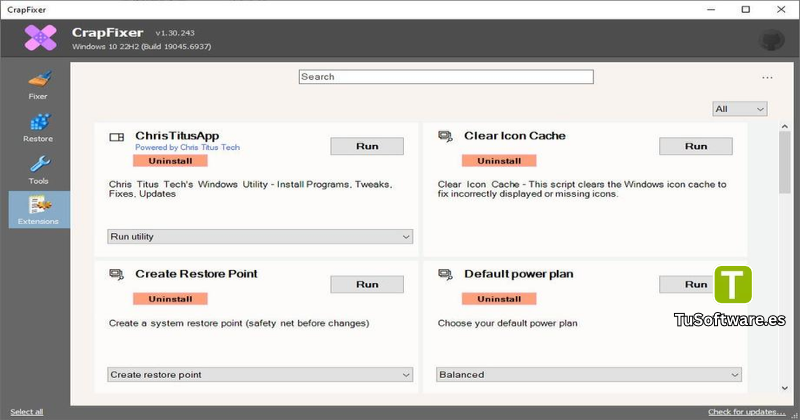This screenshot has height=420, width=800.
Task: Click the scrollbar down arrow
Action: (x=784, y=388)
